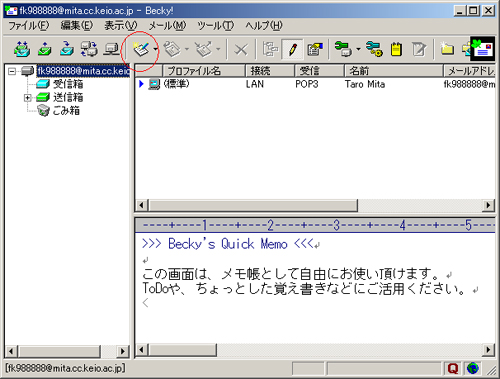Click the red Q status bar icon
The image size is (500, 379).
[x=453, y=368]
